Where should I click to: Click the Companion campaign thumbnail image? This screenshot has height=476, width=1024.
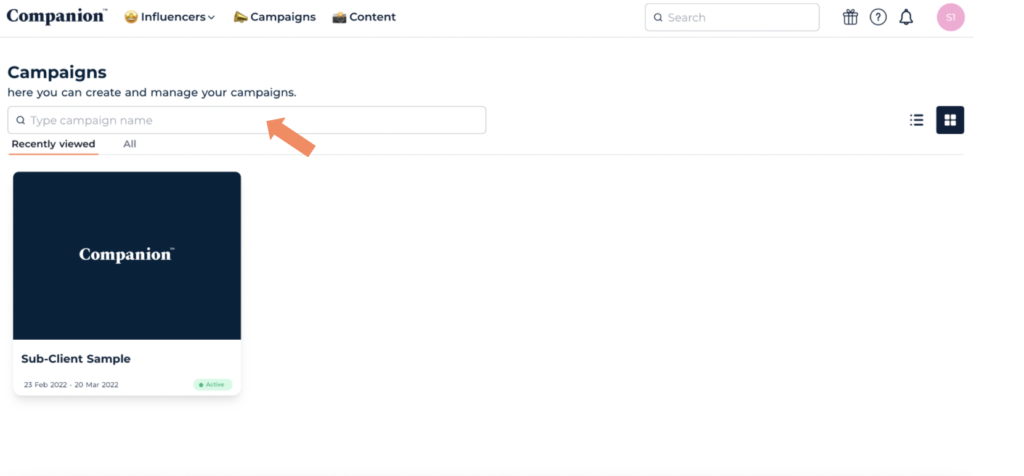[127, 255]
